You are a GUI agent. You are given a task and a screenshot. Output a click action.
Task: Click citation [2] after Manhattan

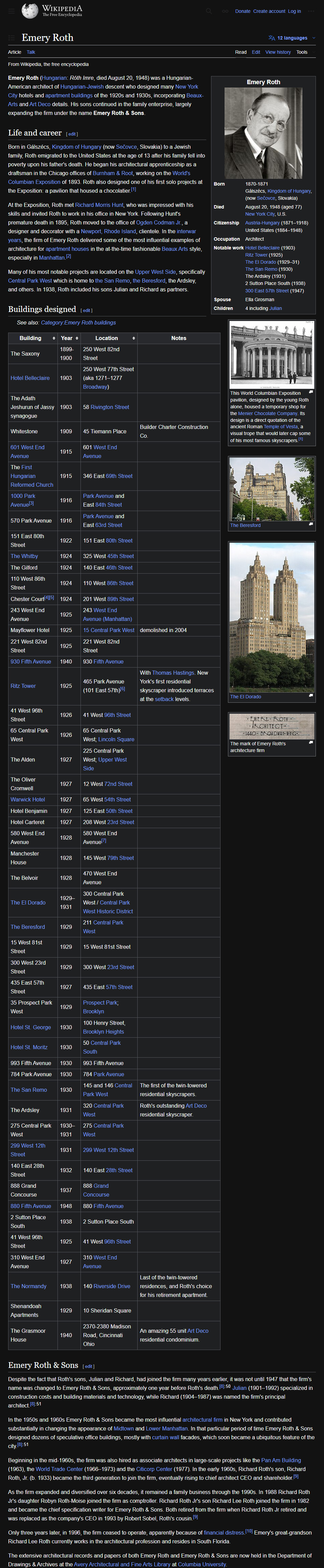[68, 256]
